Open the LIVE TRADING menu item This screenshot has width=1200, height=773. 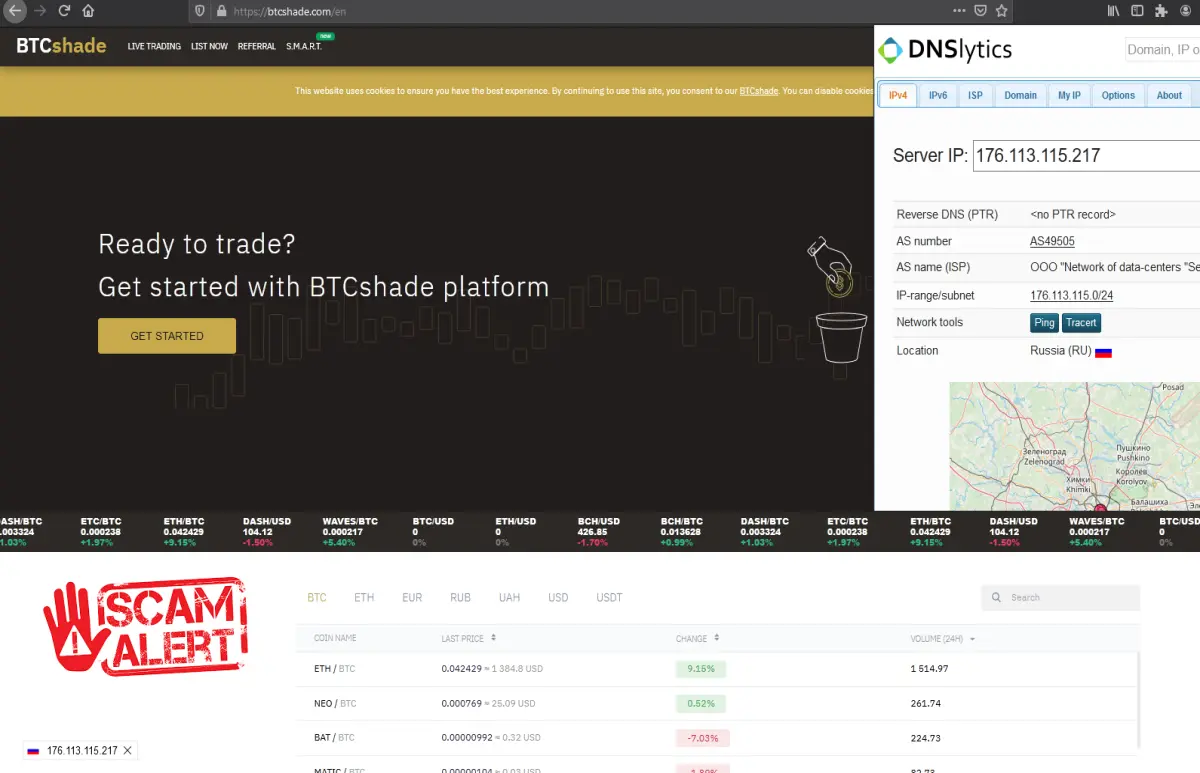[x=154, y=46]
